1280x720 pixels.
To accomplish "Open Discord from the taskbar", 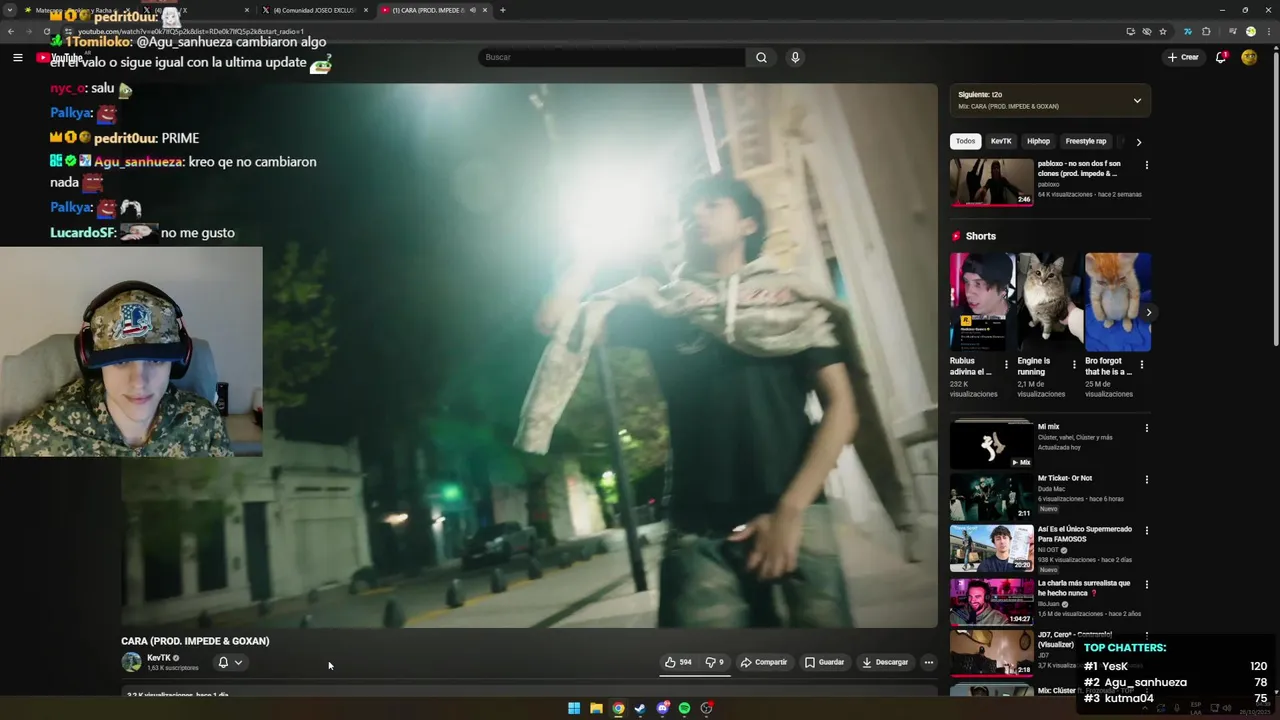I will pyautogui.click(x=662, y=708).
